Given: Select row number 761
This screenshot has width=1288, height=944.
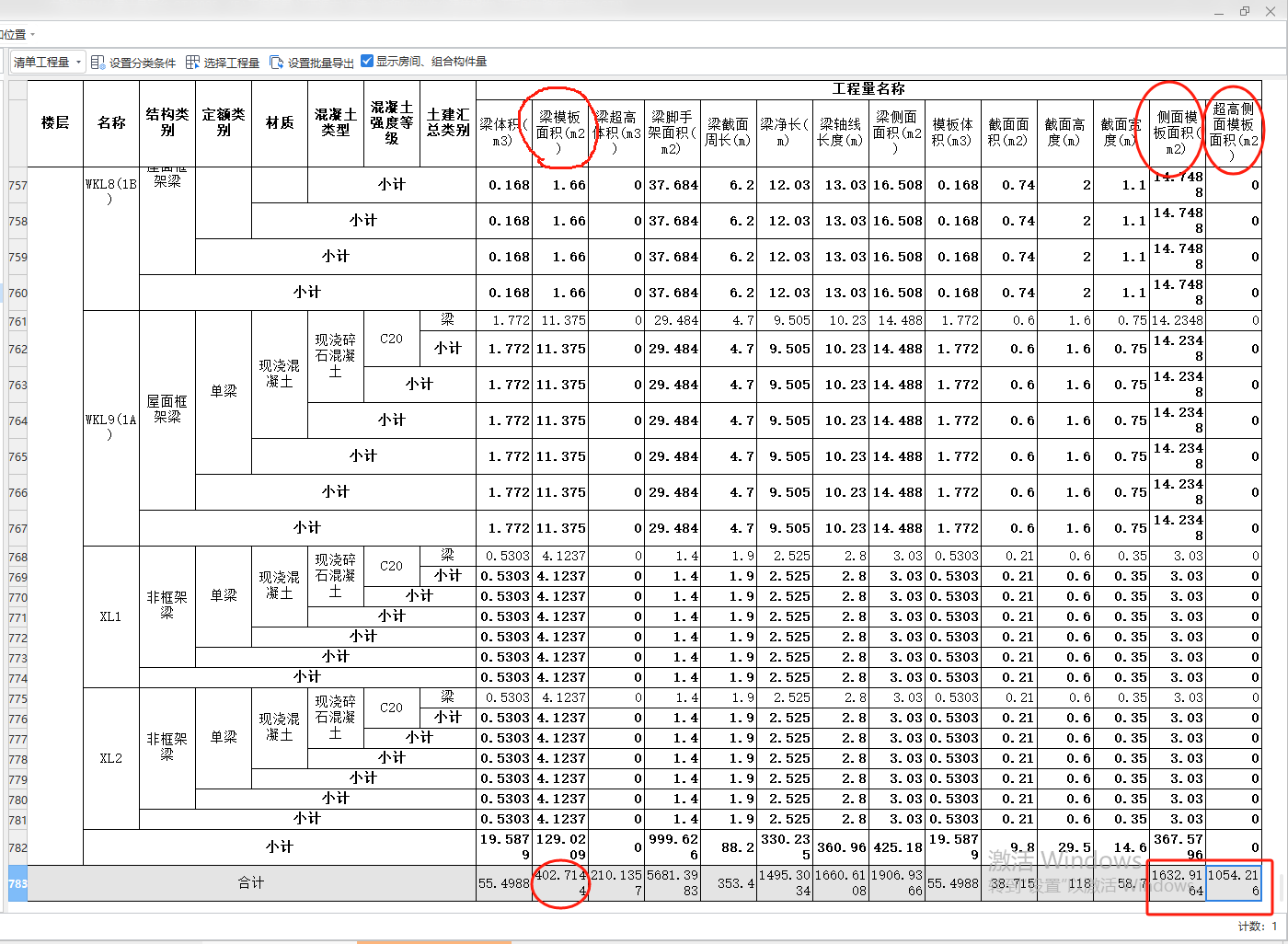Looking at the screenshot, I should click(17, 321).
